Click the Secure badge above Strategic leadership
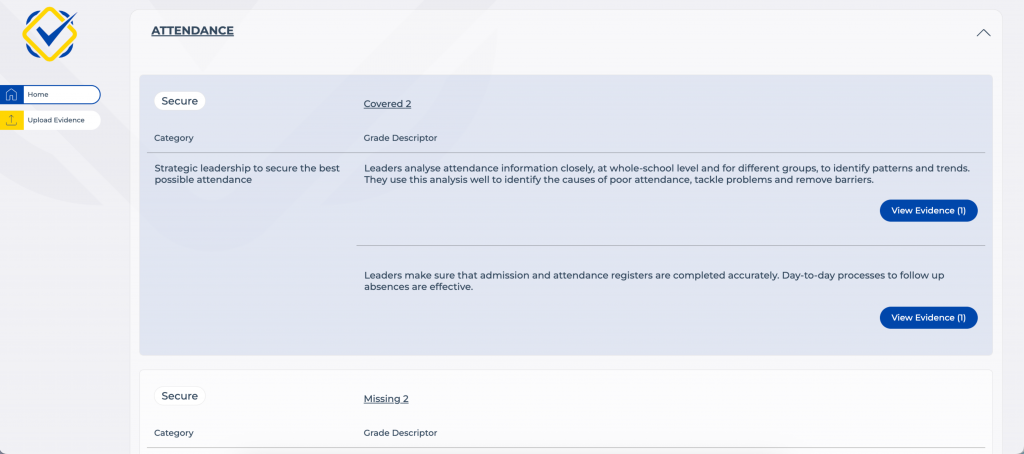 pyautogui.click(x=180, y=101)
